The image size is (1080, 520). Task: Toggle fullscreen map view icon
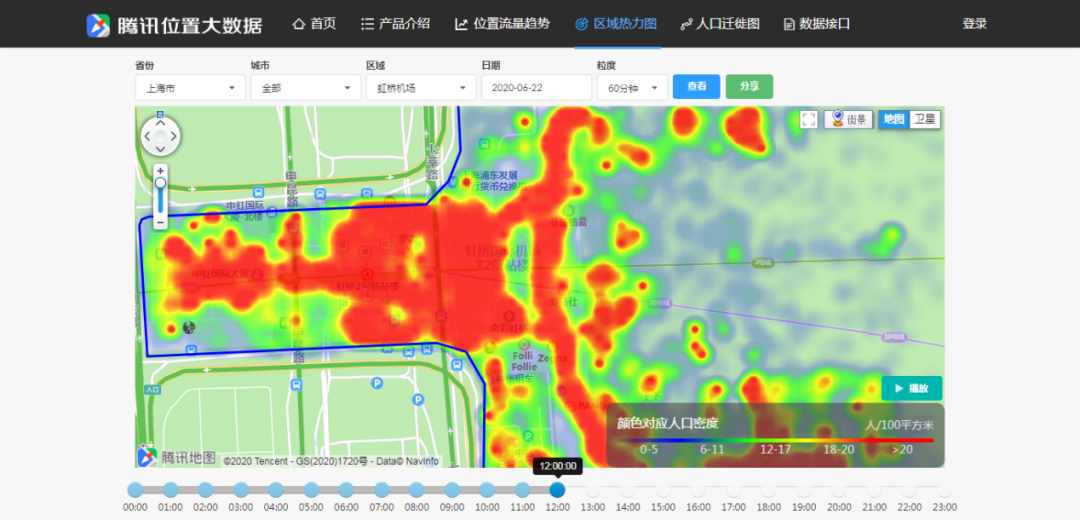[809, 120]
